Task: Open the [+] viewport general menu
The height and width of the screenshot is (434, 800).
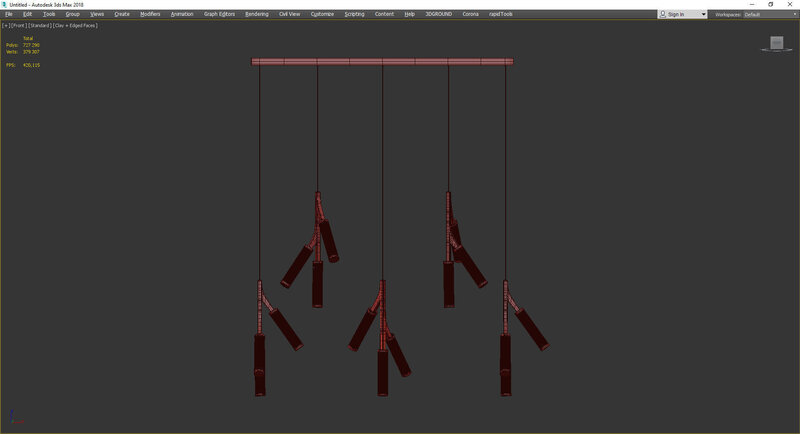Action: (5, 25)
